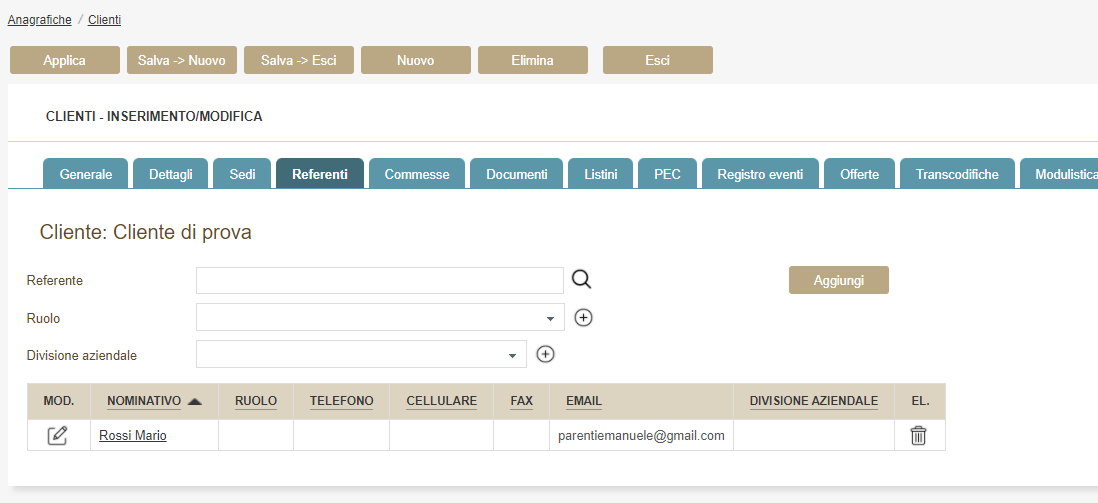Expand the Divisione aziendale dropdown
Image resolution: width=1098 pixels, height=503 pixels.
361,354
